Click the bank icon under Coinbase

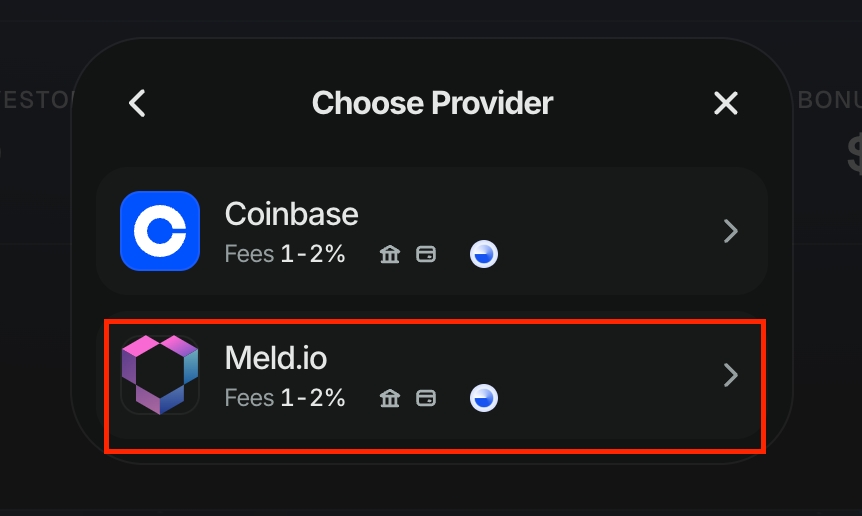coord(390,255)
